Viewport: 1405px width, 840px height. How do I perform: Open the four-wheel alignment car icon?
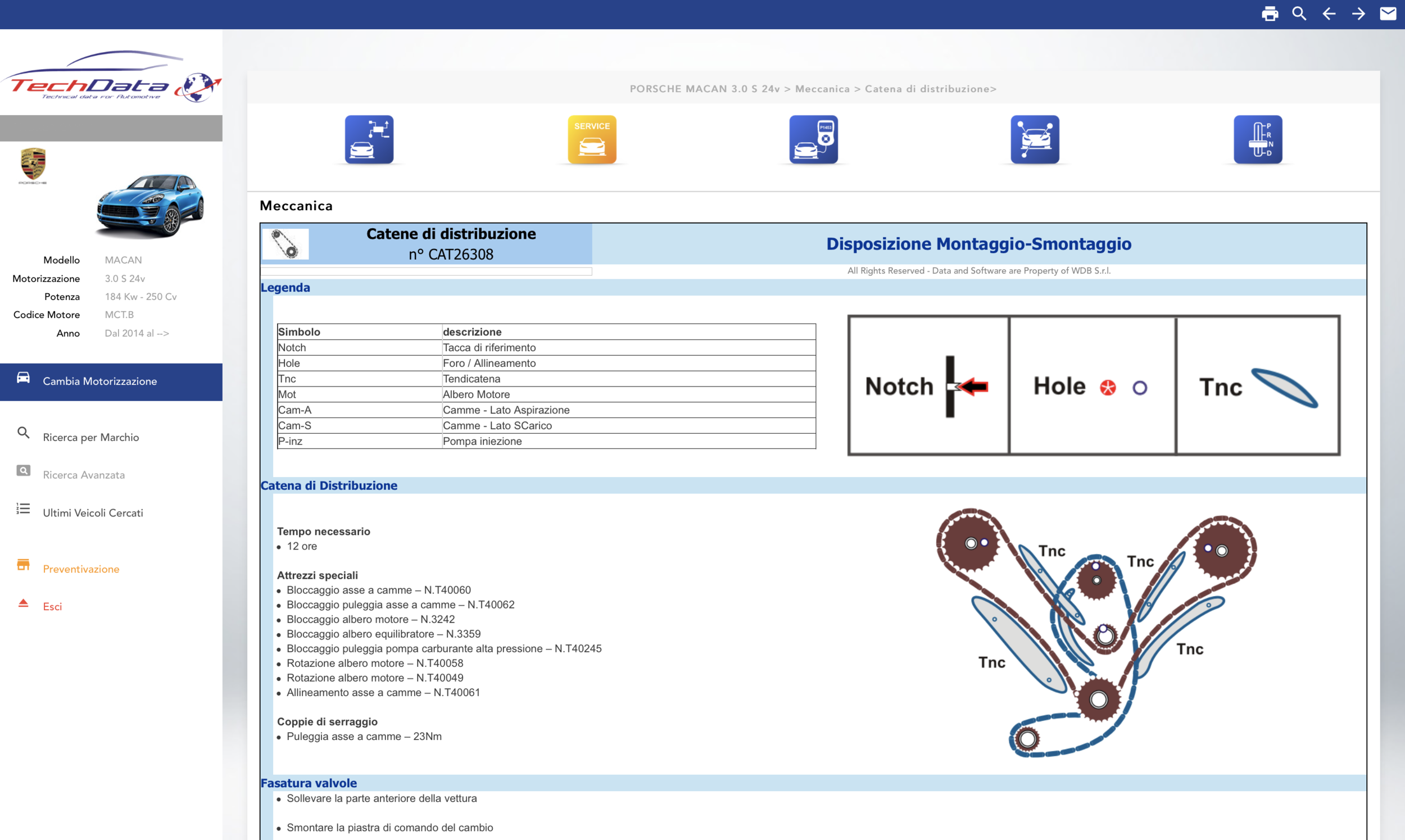(1034, 139)
